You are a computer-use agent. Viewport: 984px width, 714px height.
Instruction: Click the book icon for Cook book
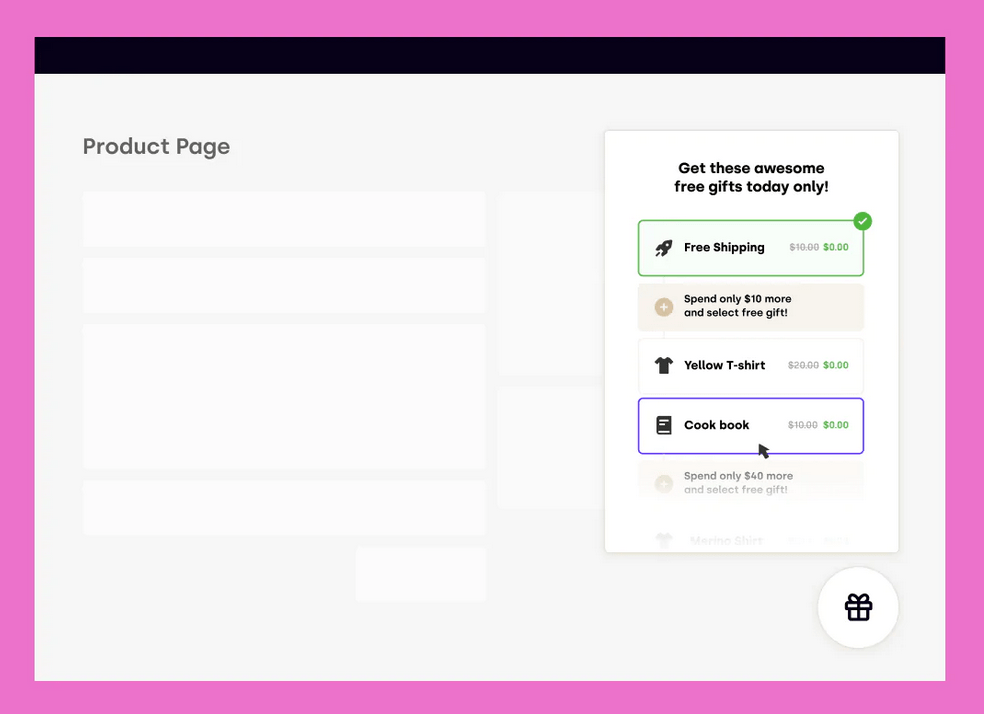(x=664, y=425)
